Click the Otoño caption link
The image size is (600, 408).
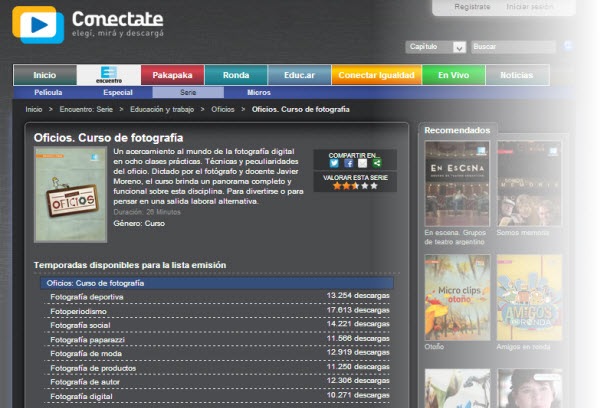[434, 347]
